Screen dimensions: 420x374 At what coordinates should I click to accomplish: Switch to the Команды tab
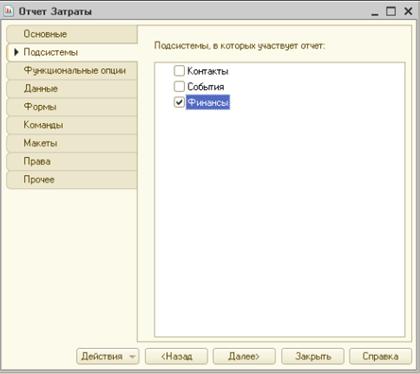tap(72, 125)
